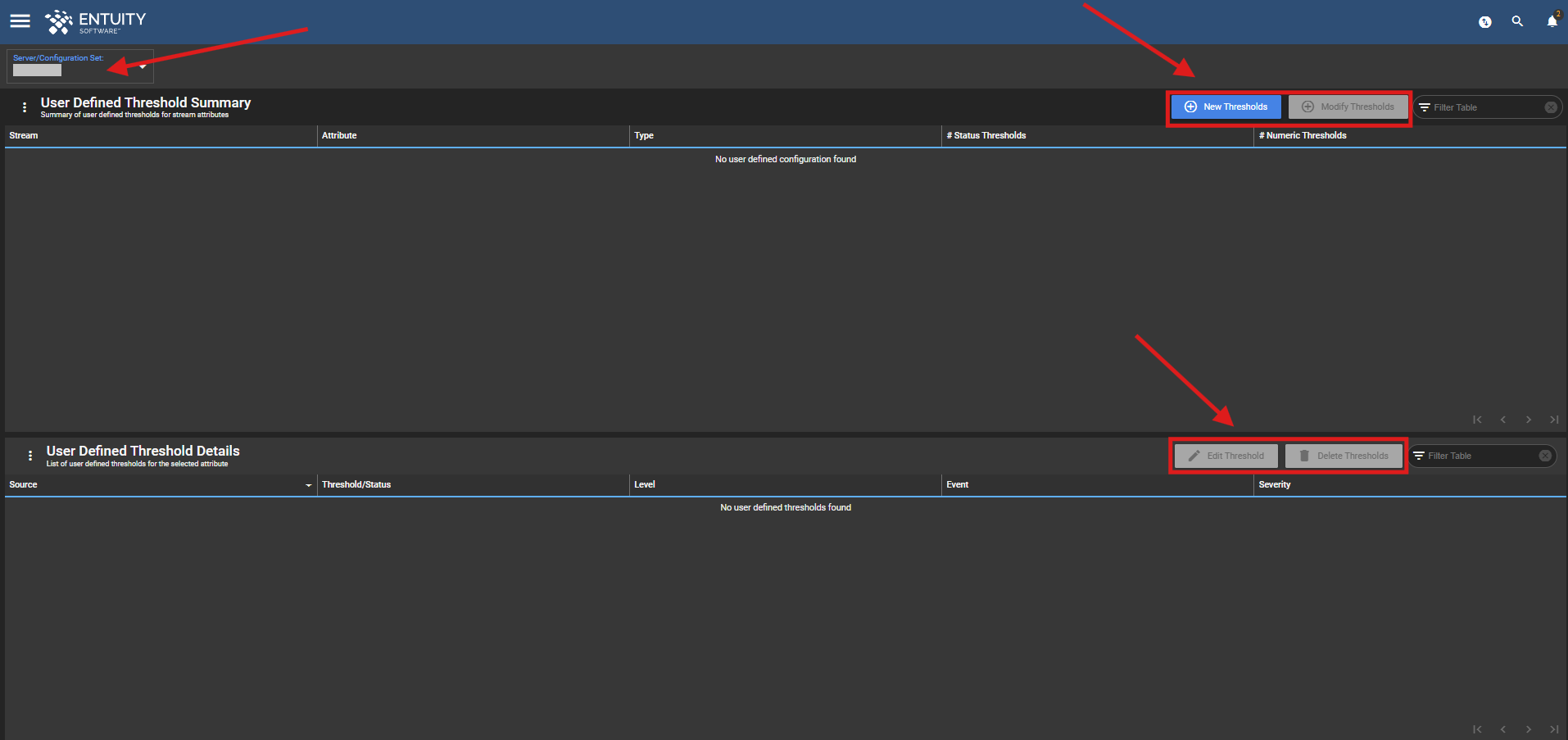Click the Source column sort arrow
The image size is (1568, 740).
coord(309,485)
